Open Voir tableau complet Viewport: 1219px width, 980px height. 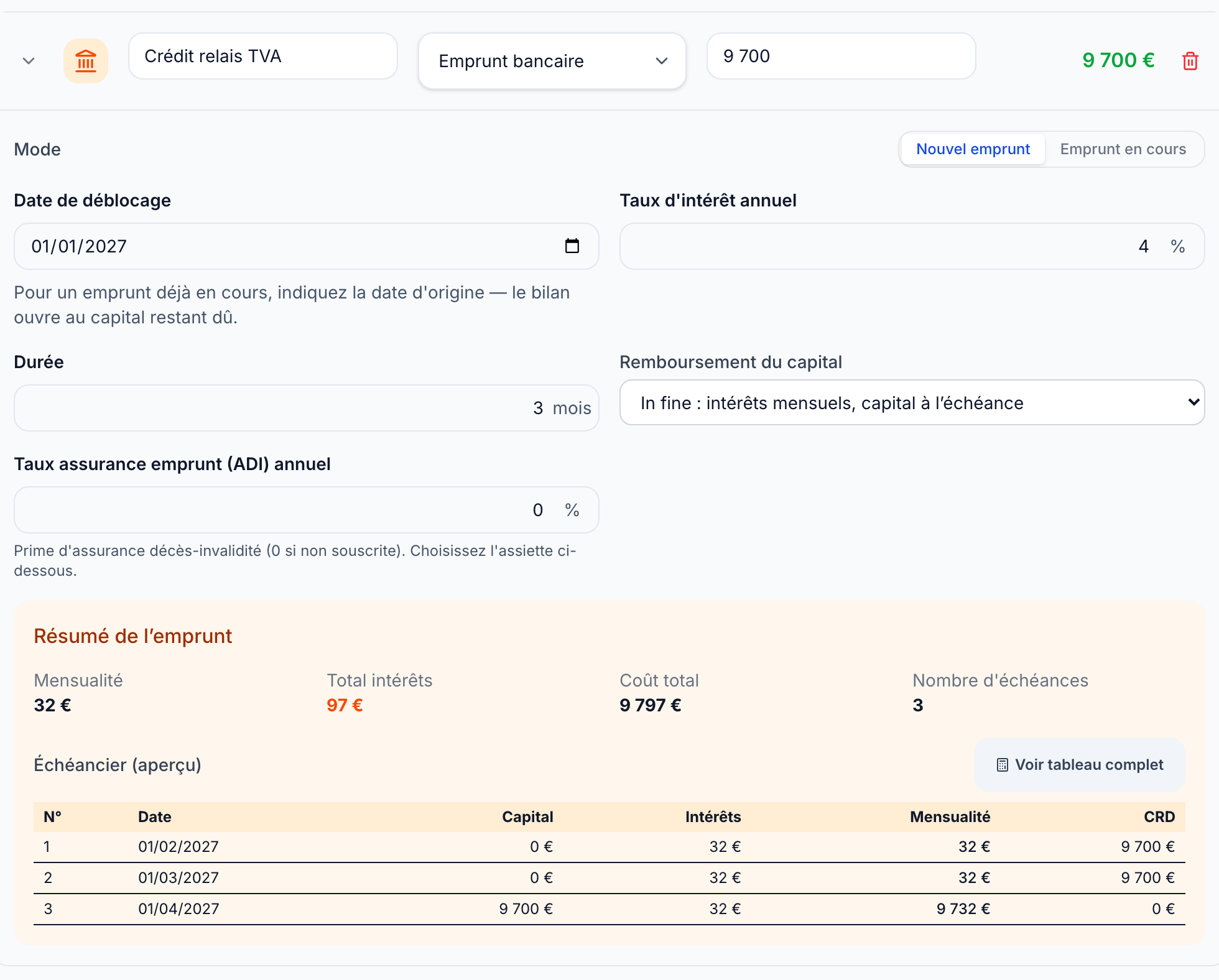[x=1080, y=765]
